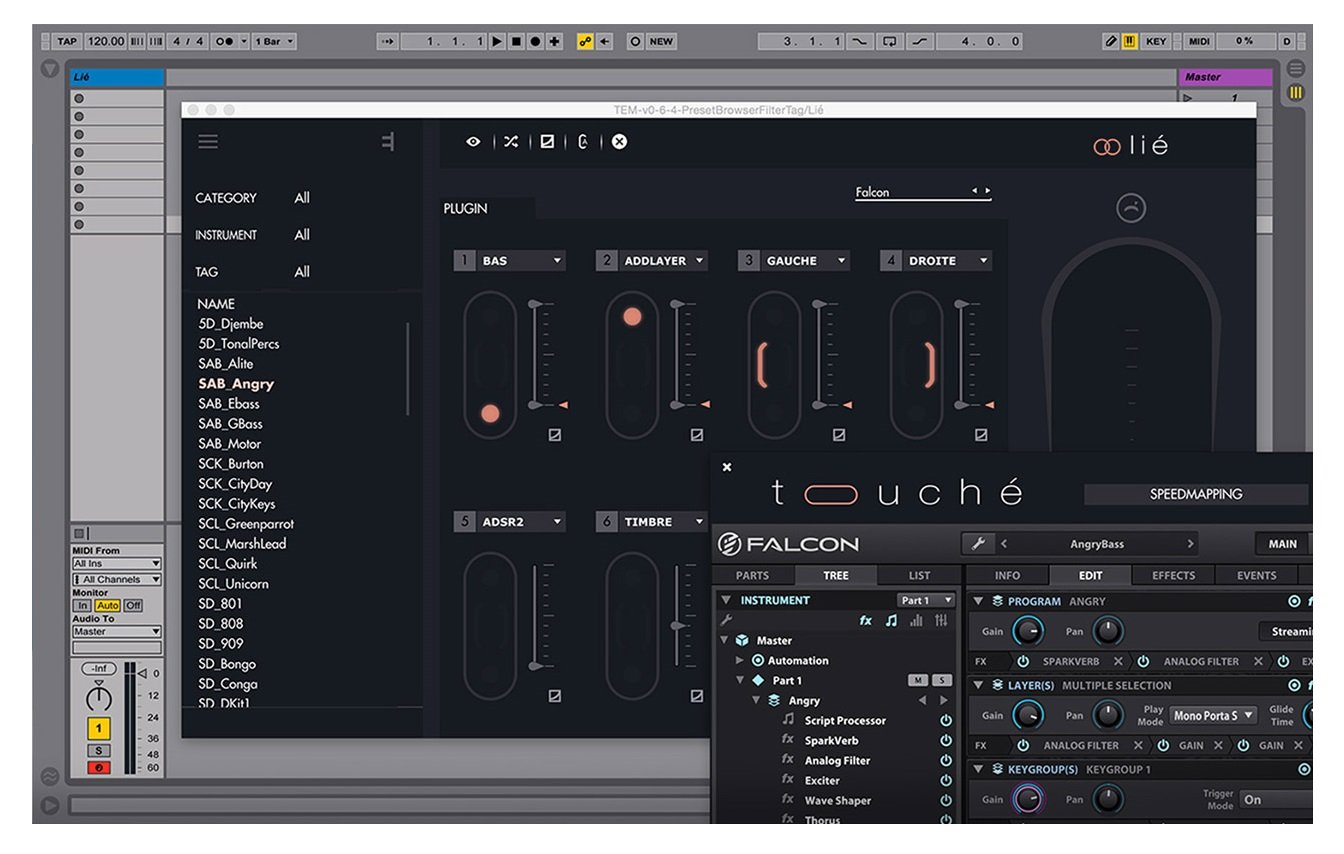Go to next preset after AngryBass

coord(1190,544)
